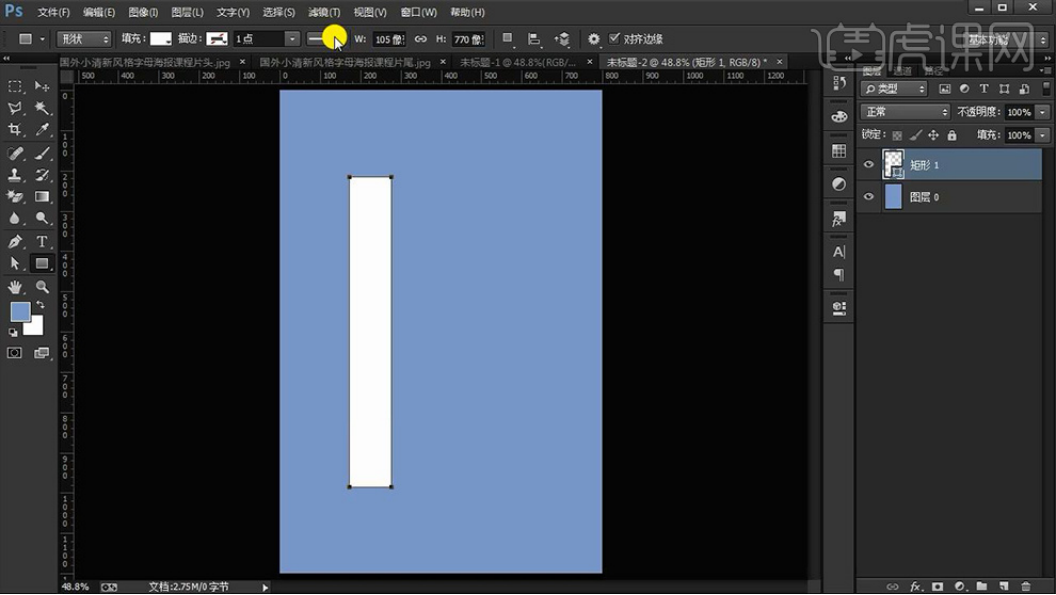
Task: Select the Path Selection tool
Action: 15,263
